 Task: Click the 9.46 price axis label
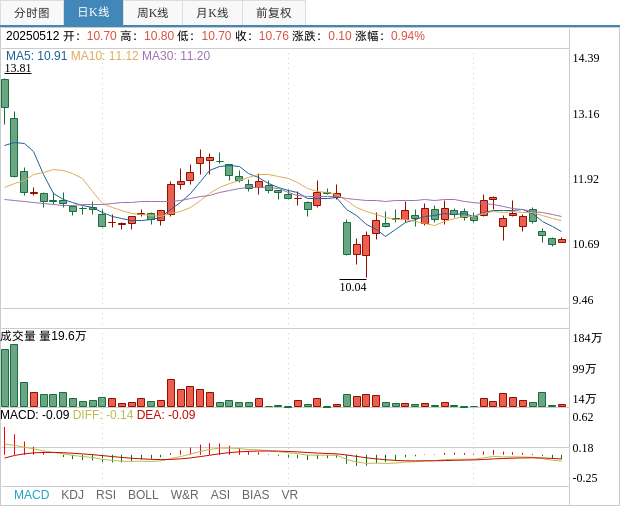(583, 300)
